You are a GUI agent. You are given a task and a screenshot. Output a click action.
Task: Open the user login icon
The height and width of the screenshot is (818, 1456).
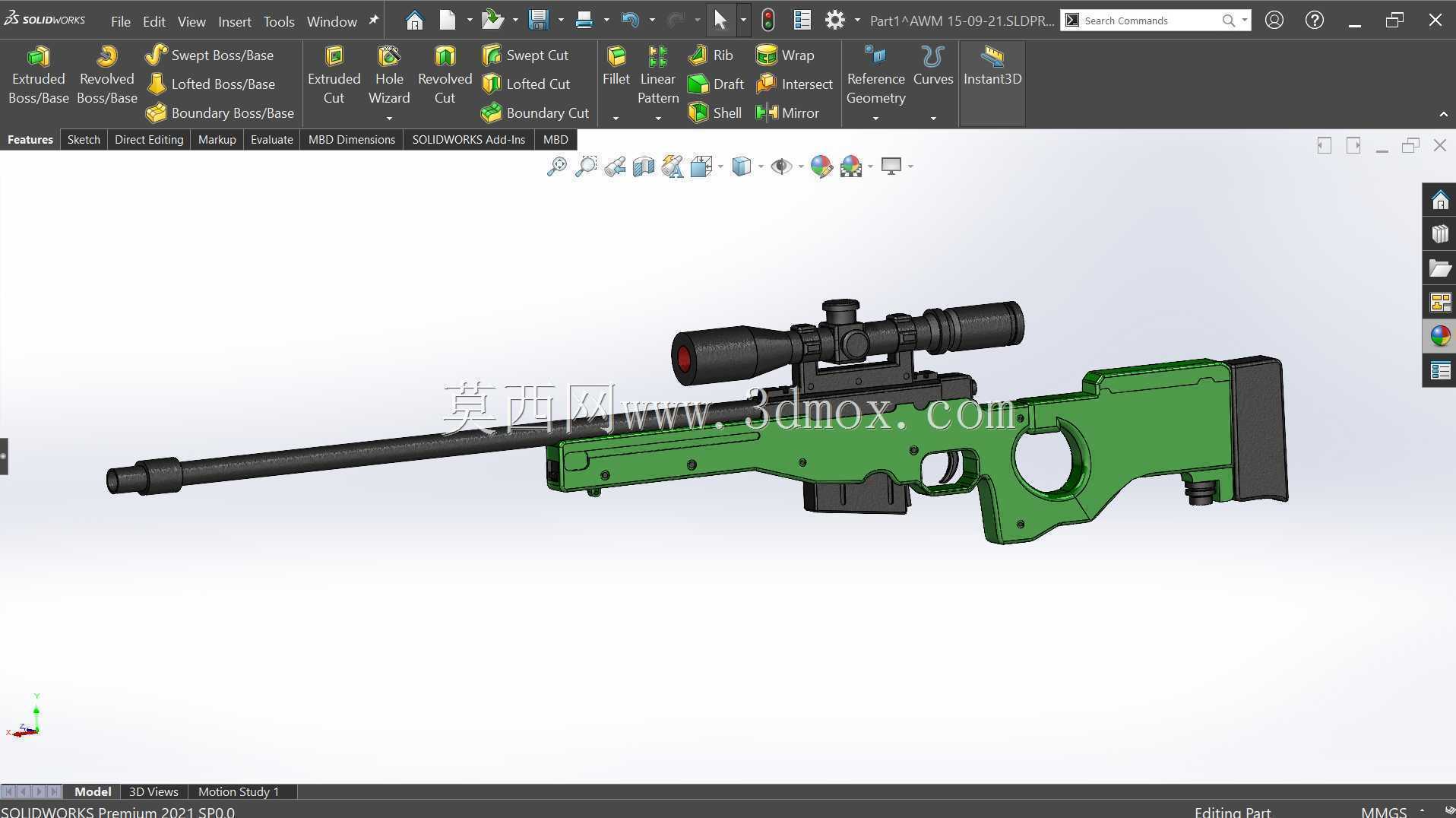(x=1274, y=21)
